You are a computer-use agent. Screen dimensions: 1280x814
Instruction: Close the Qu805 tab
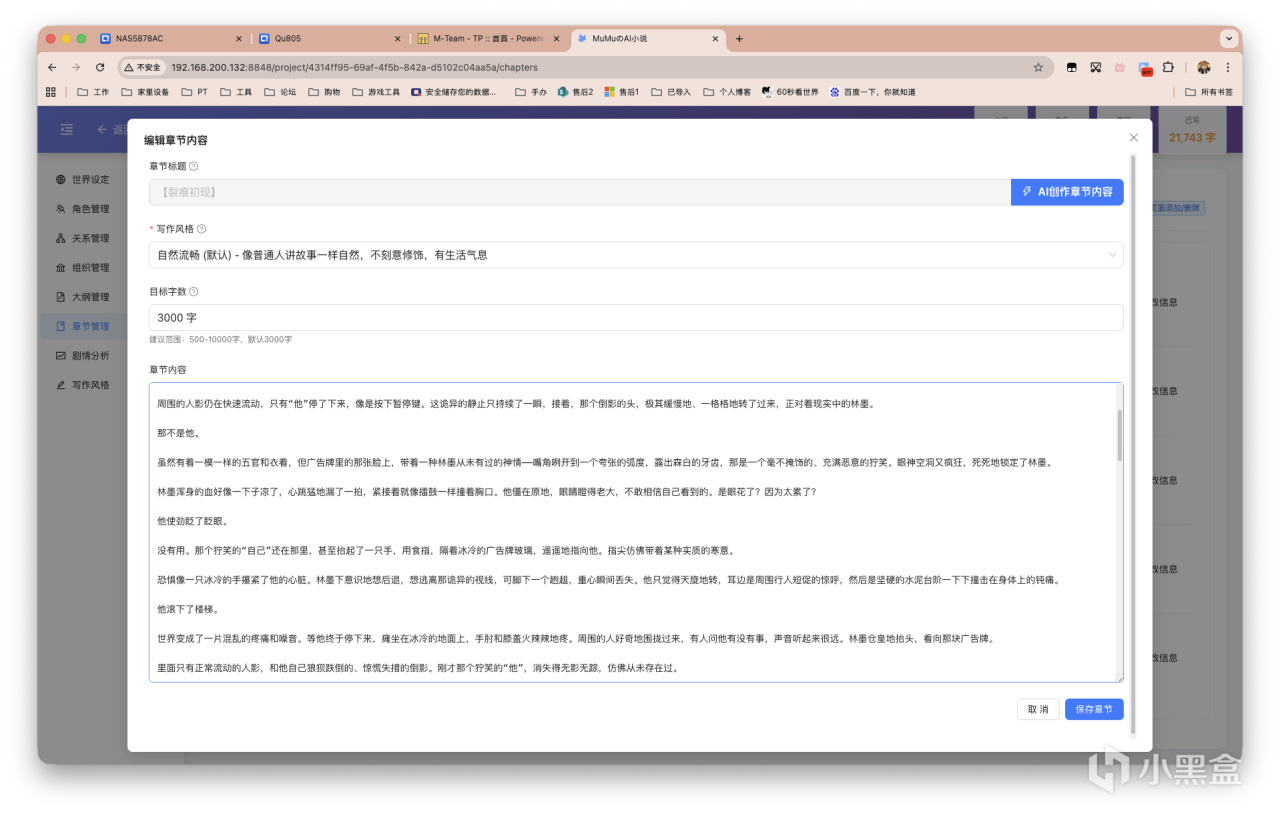click(397, 39)
